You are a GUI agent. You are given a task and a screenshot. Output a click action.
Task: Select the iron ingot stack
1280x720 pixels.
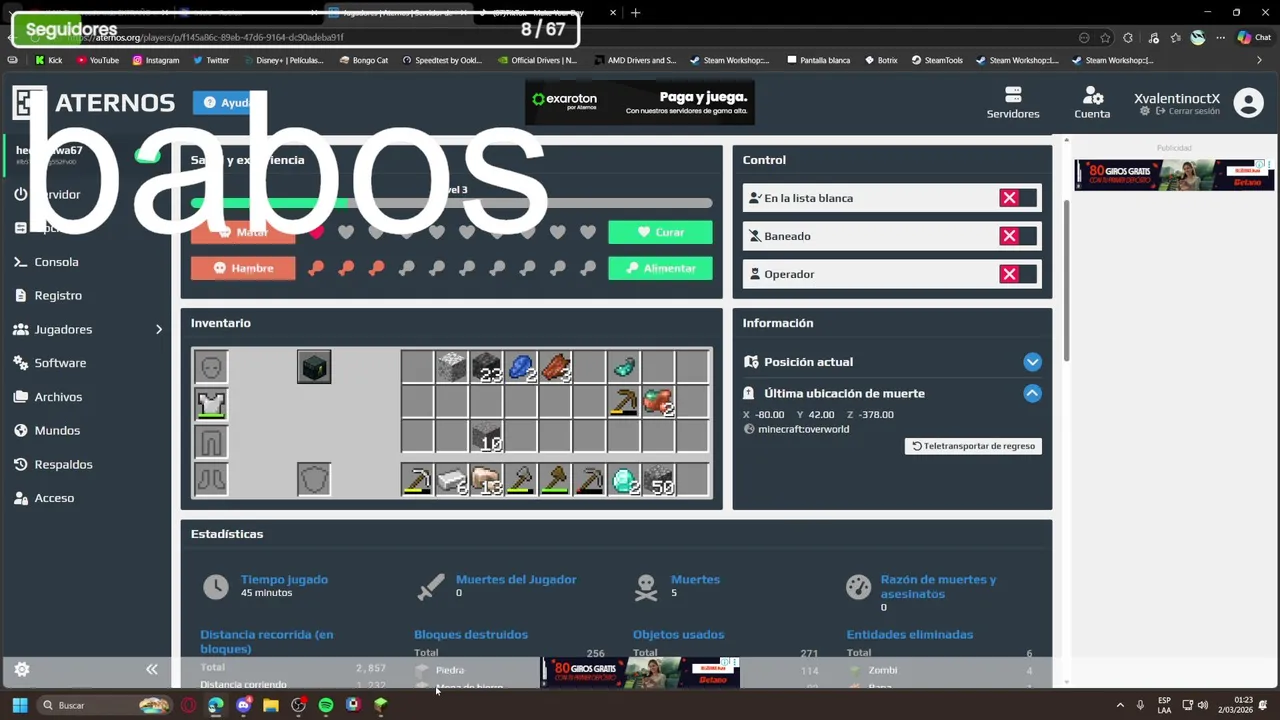pos(452,479)
